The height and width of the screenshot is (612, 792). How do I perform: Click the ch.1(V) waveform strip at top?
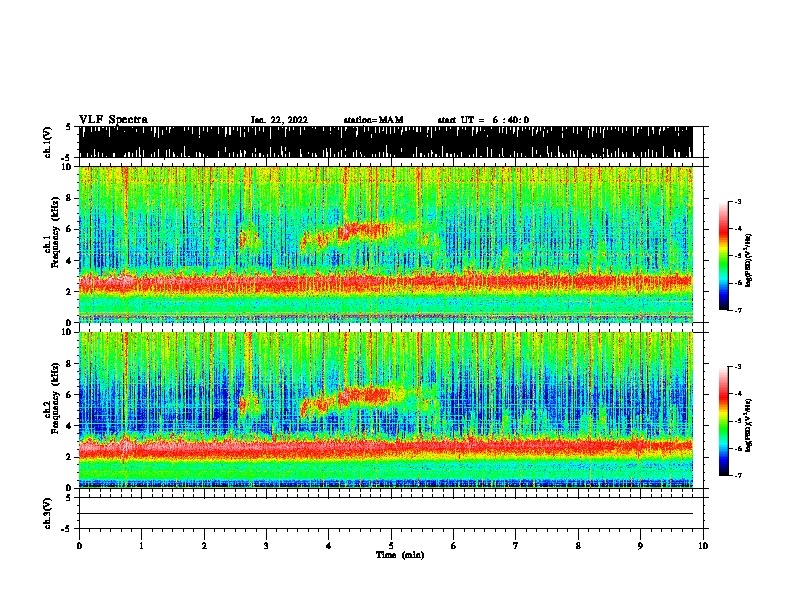385,142
